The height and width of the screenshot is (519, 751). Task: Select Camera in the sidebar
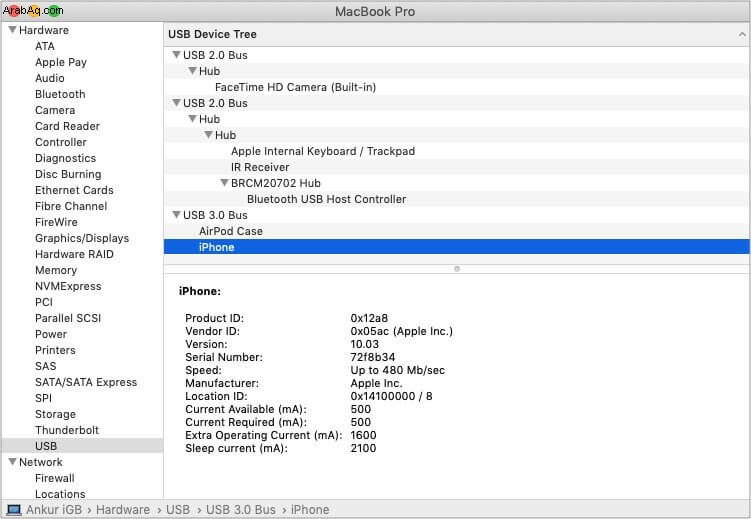55,110
